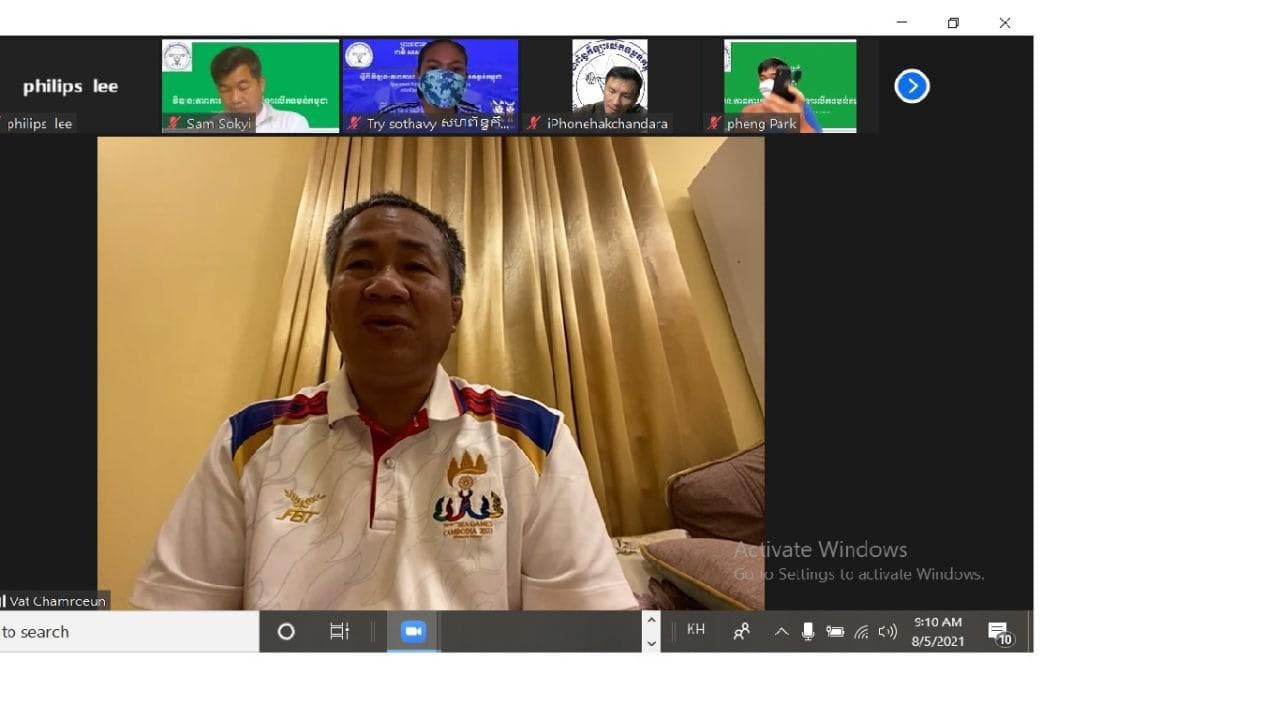Click muted mic icon beside Sam Sokyi
The height and width of the screenshot is (719, 1280).
click(x=175, y=123)
